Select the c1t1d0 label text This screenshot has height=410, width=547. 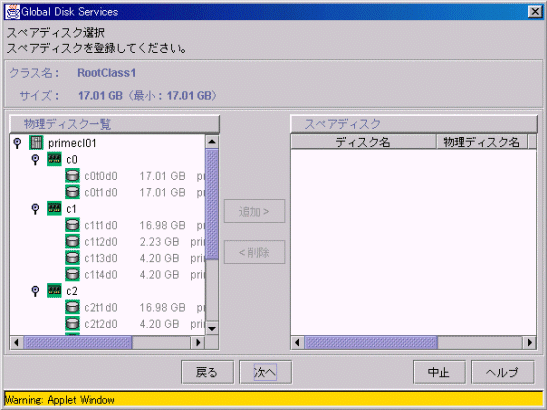tap(101, 225)
